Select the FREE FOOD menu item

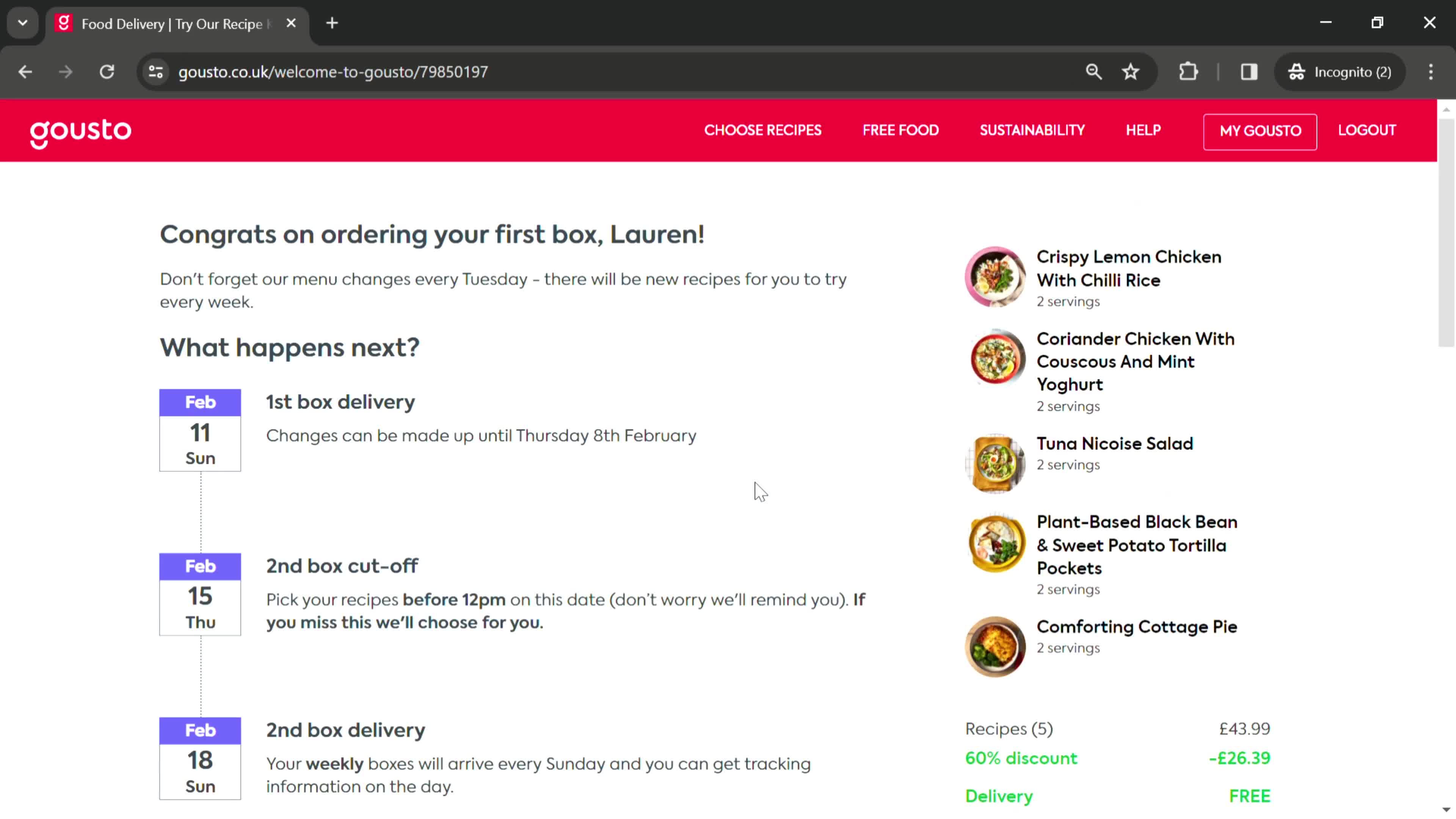901,130
